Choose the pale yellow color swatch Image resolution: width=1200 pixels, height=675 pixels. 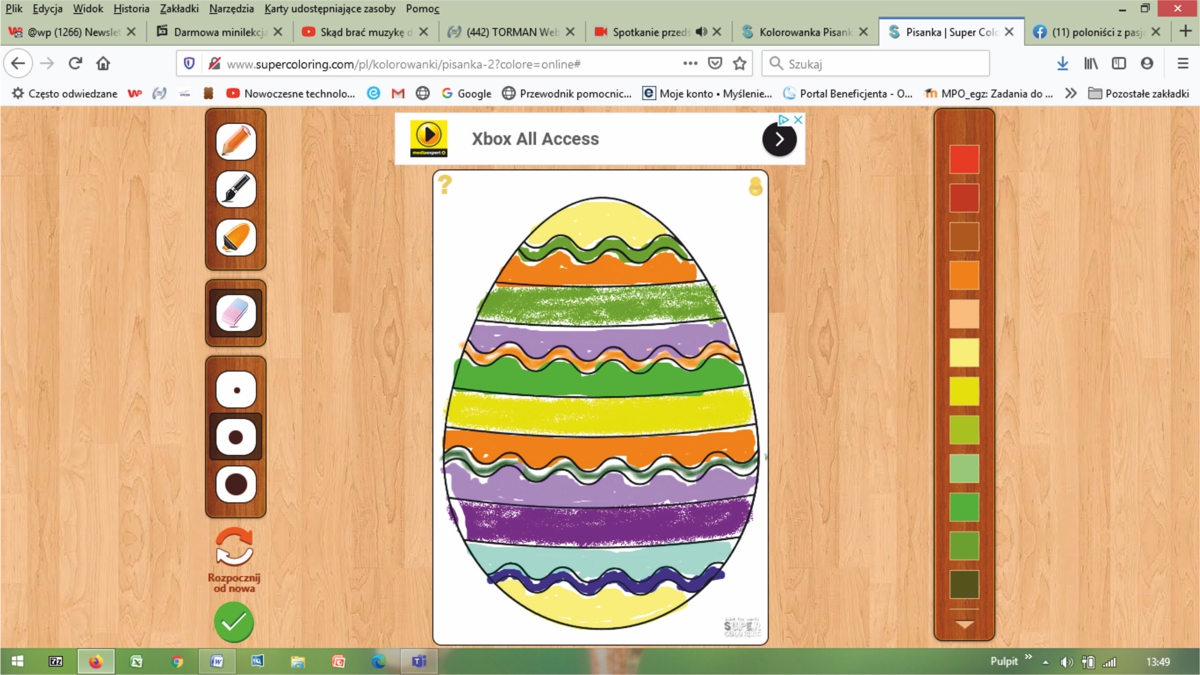[x=964, y=352]
